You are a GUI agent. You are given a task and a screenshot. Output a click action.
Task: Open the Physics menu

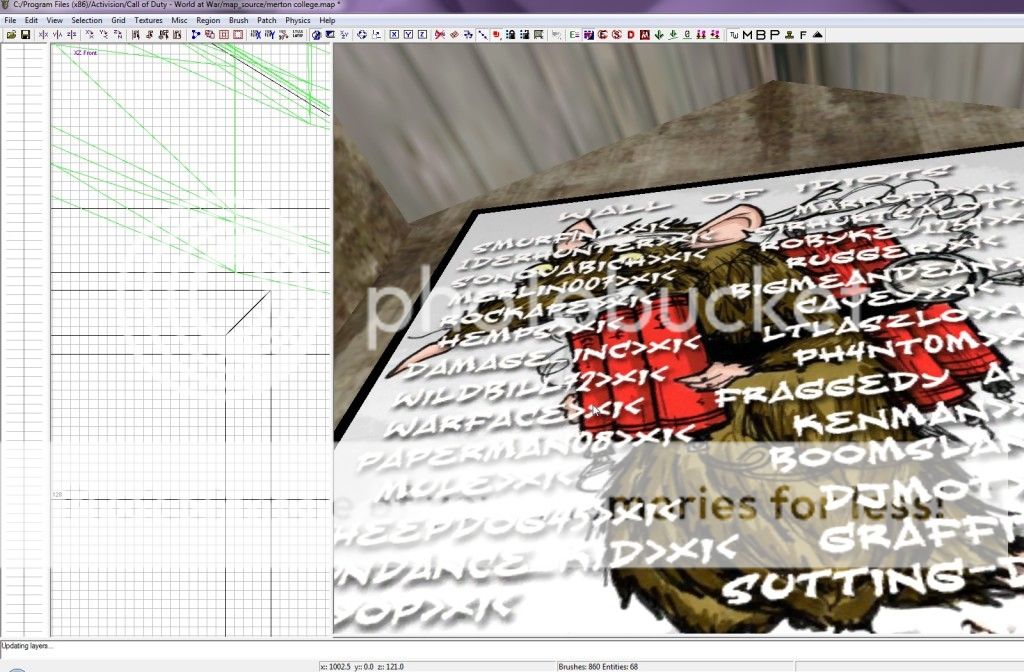click(x=298, y=20)
